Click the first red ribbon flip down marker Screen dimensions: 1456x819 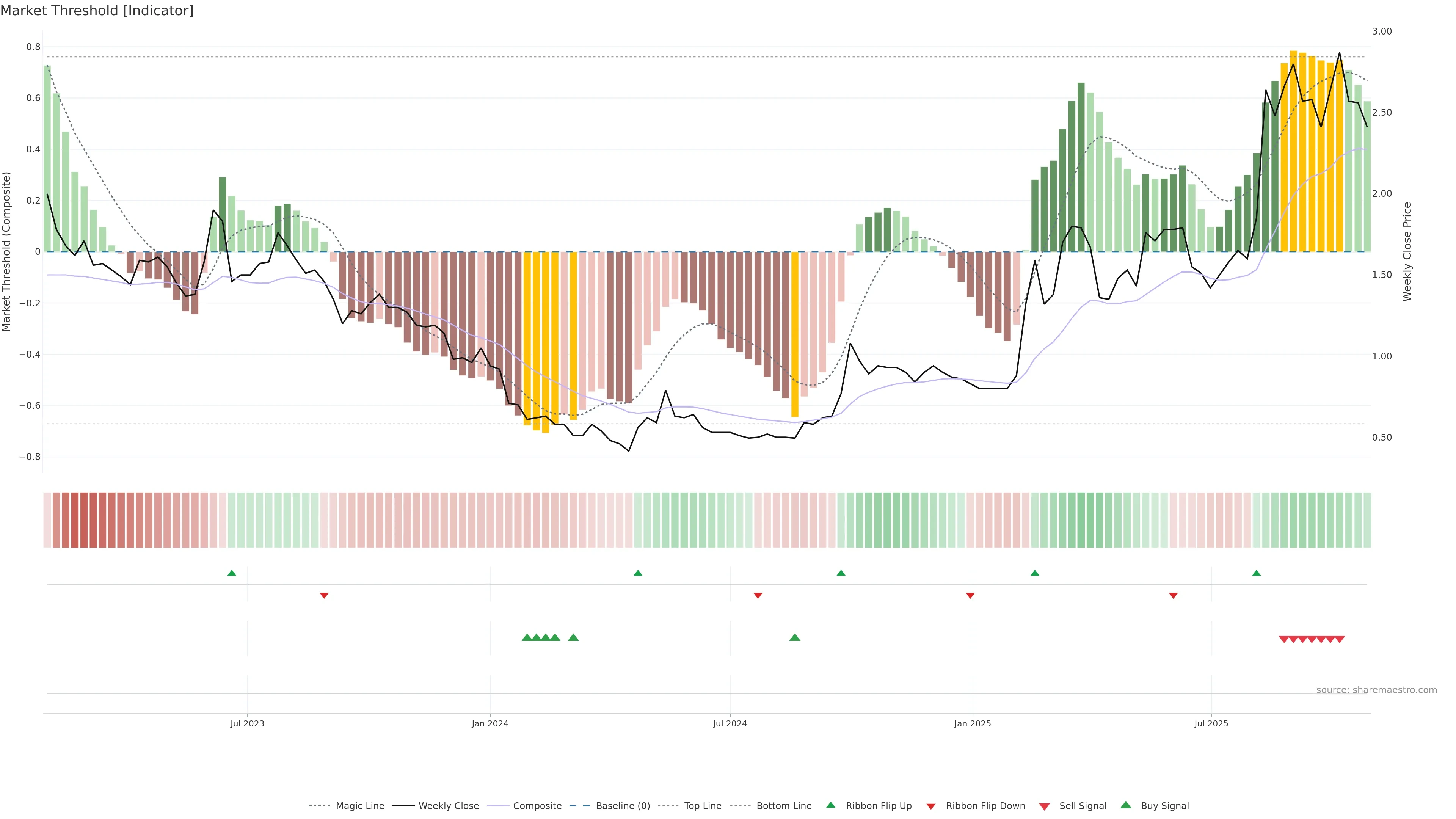[x=324, y=596]
